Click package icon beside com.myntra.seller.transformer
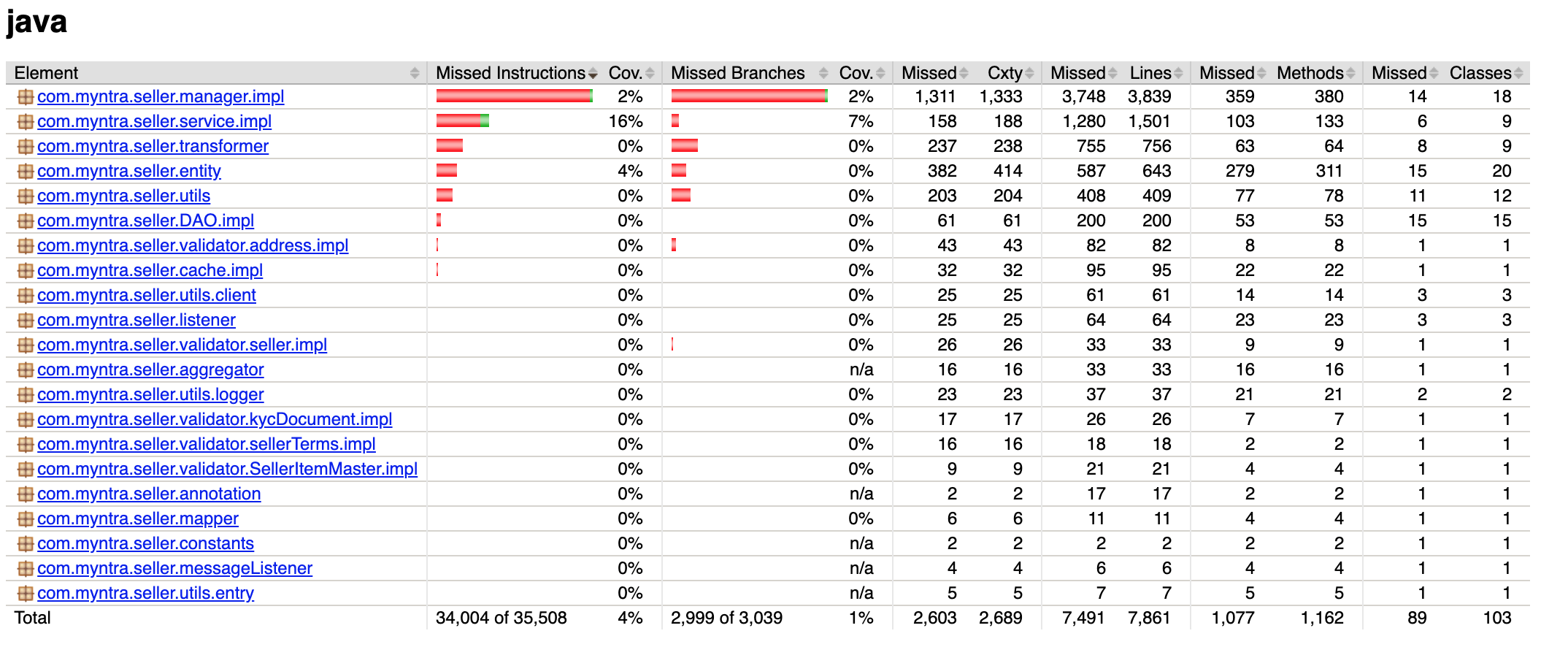The image size is (1568, 647). point(26,146)
